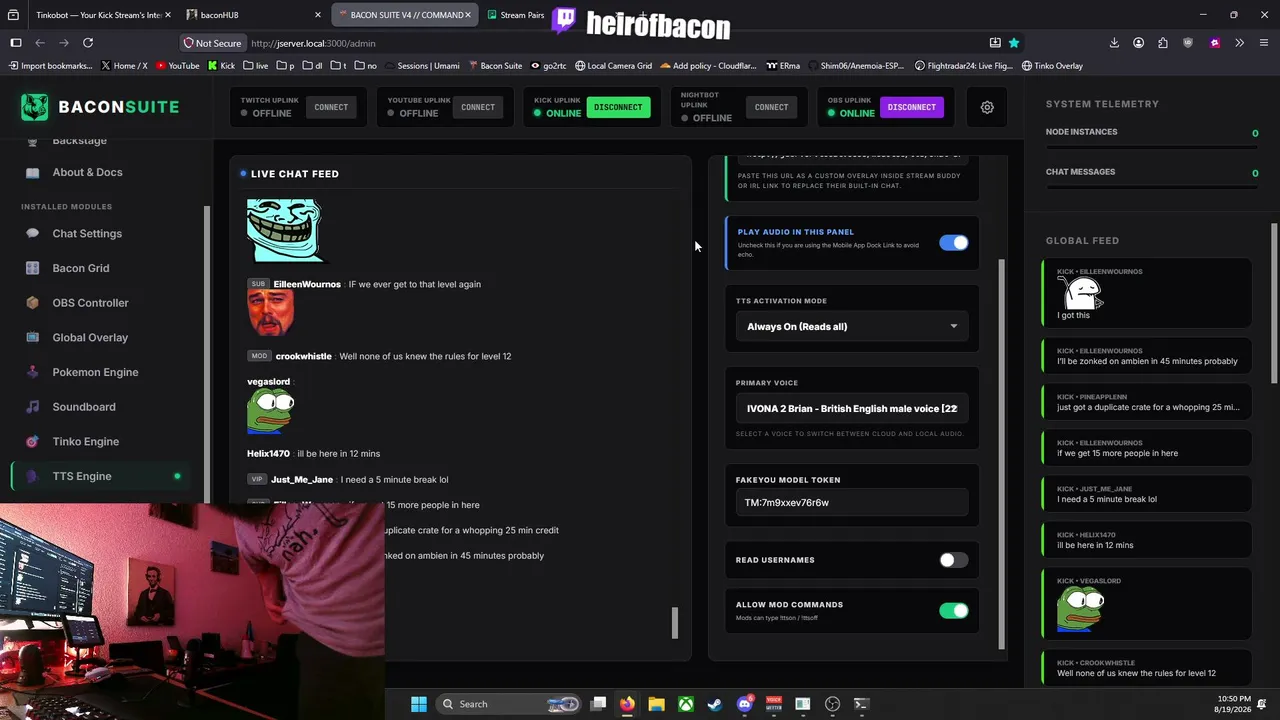Click the Bacon Grid module icon

[x=32, y=268]
